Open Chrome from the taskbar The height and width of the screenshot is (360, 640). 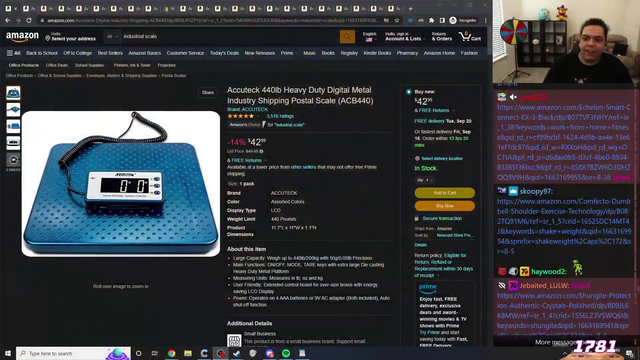pos(171,353)
